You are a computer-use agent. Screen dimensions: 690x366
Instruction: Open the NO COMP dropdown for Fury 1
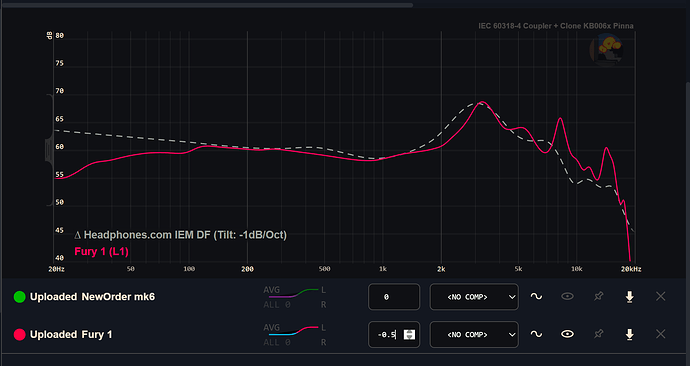coord(474,335)
